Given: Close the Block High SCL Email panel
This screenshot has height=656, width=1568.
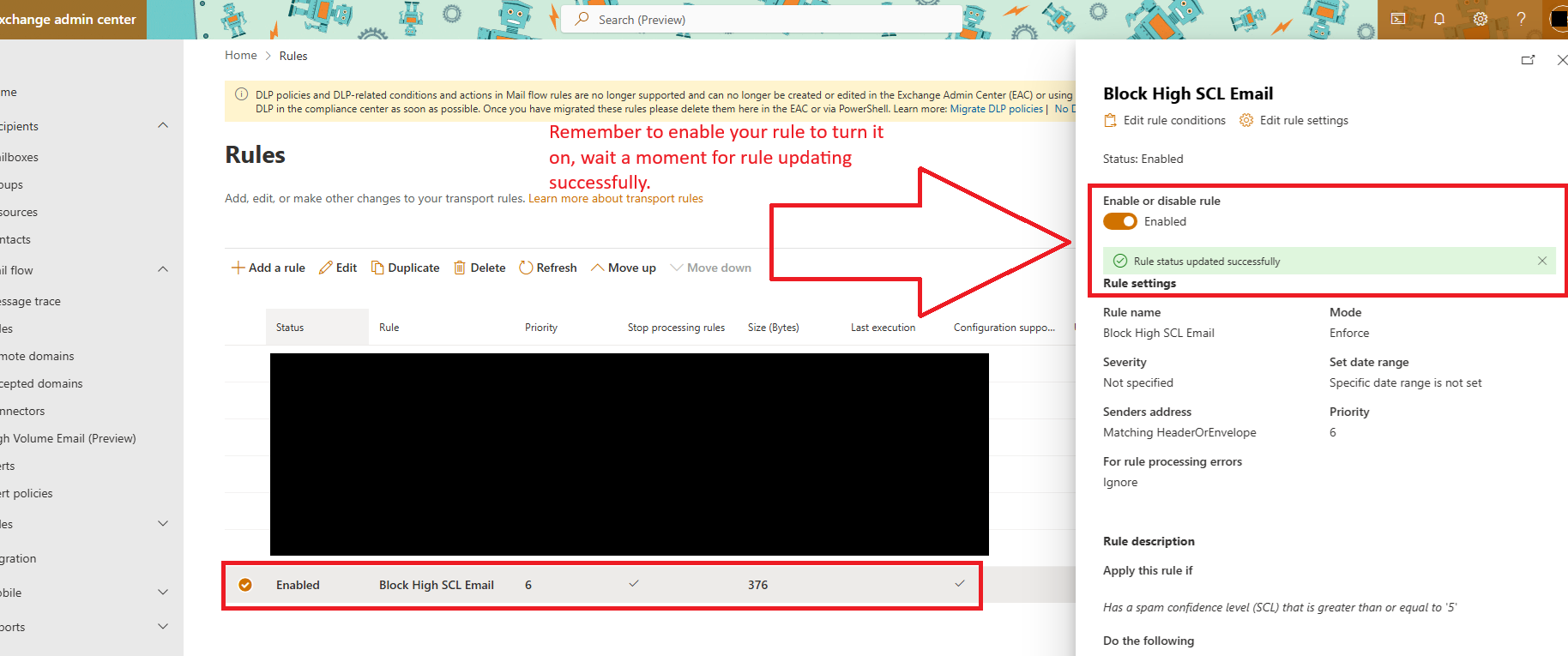Looking at the screenshot, I should click(1562, 60).
